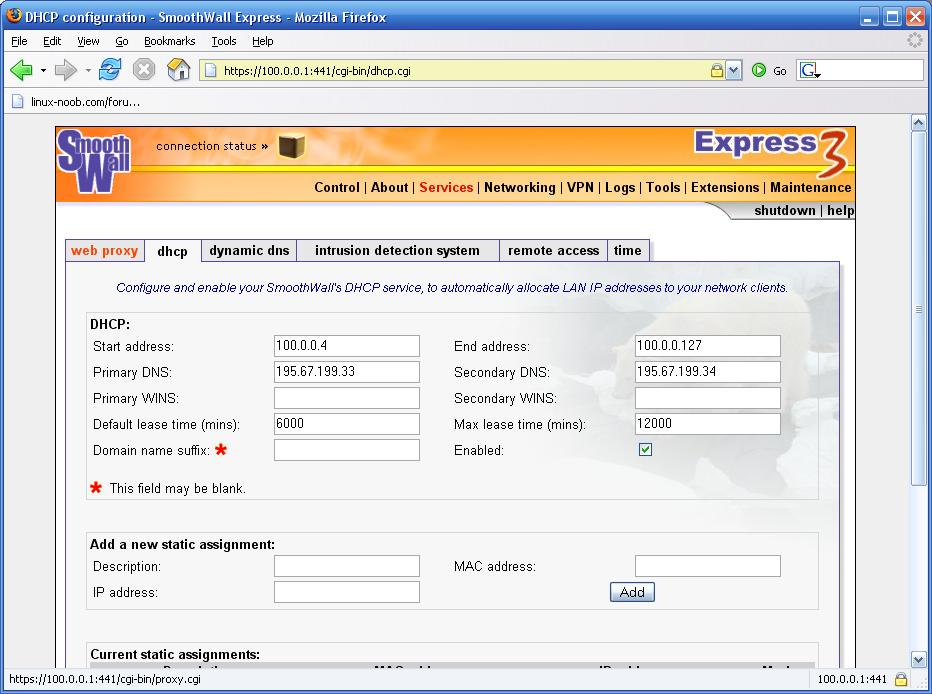Click the MAC address field
The width and height of the screenshot is (932, 694).
pyautogui.click(x=707, y=566)
